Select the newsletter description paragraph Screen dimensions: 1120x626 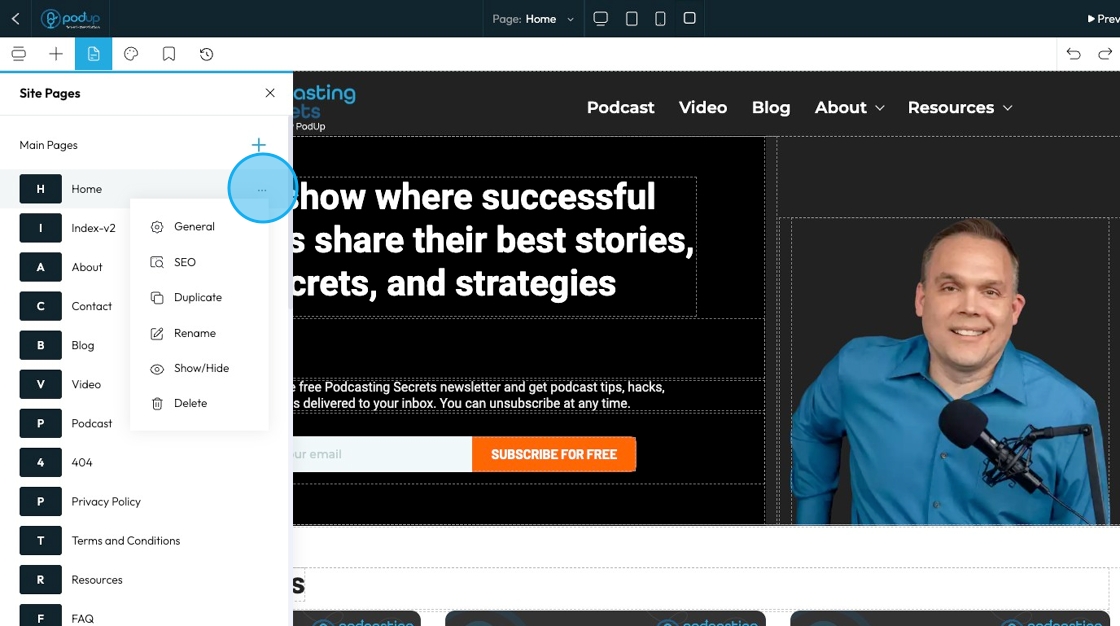(479, 395)
